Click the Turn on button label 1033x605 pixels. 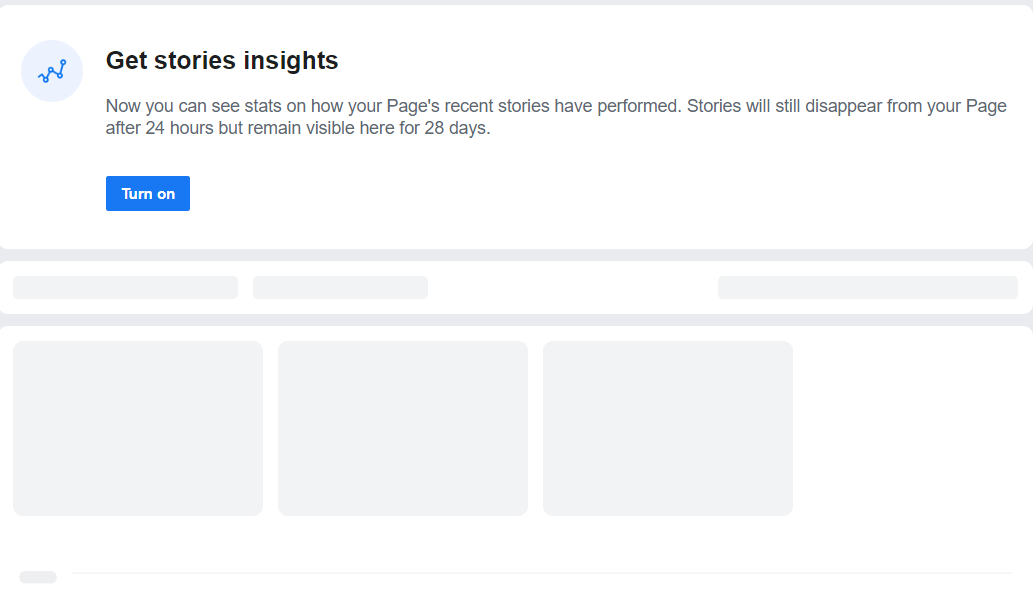(147, 193)
